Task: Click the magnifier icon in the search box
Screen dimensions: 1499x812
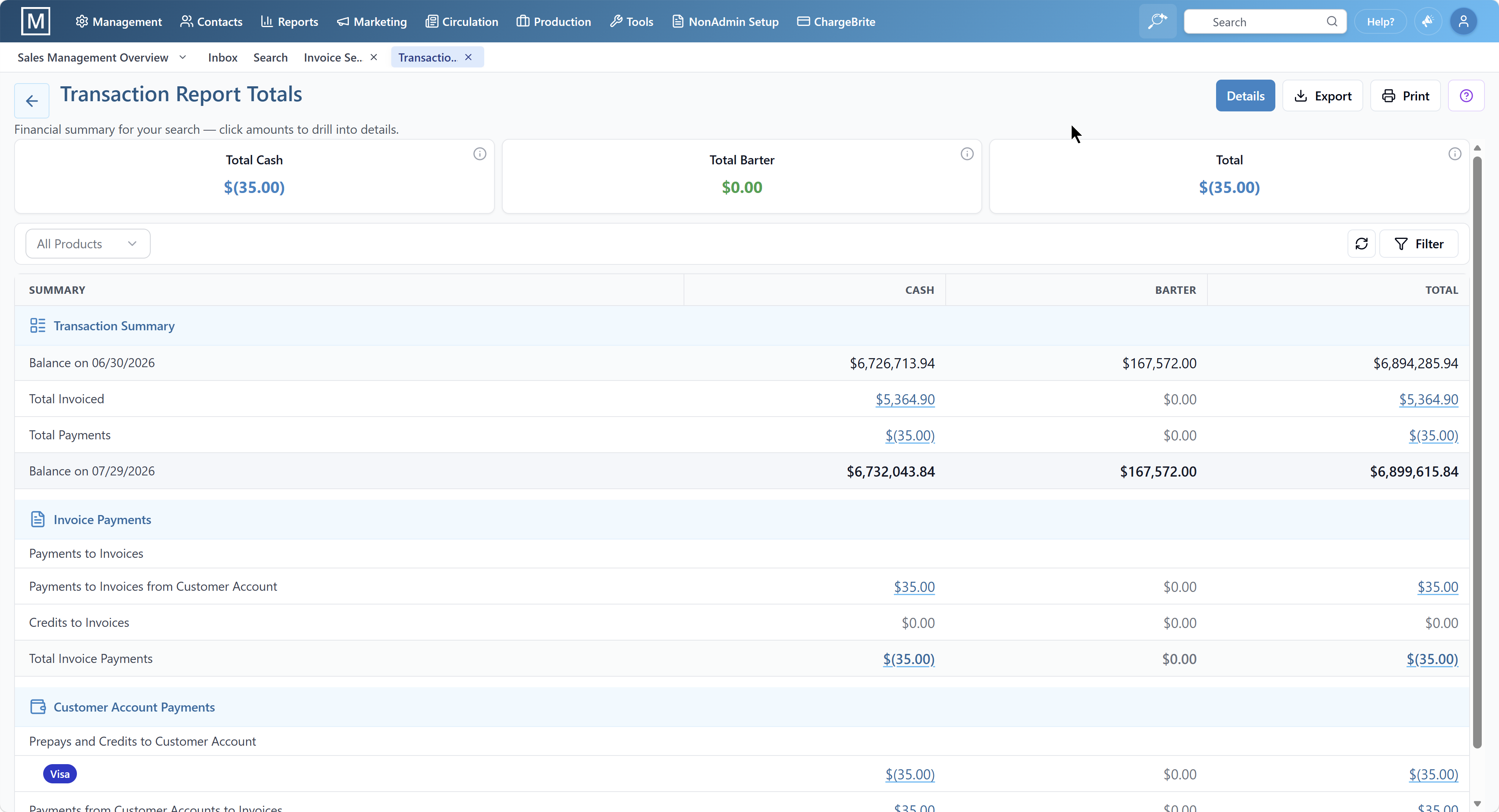Action: pyautogui.click(x=1331, y=22)
